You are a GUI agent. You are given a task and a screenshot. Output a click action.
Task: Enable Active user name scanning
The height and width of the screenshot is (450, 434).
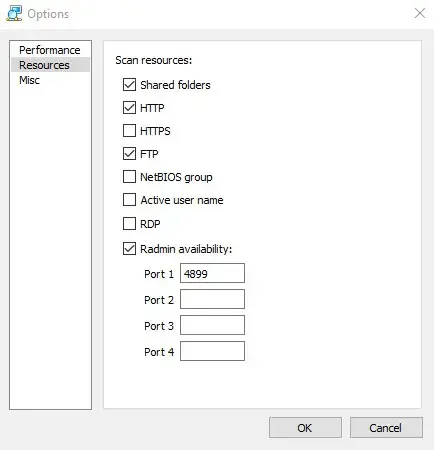[129, 200]
